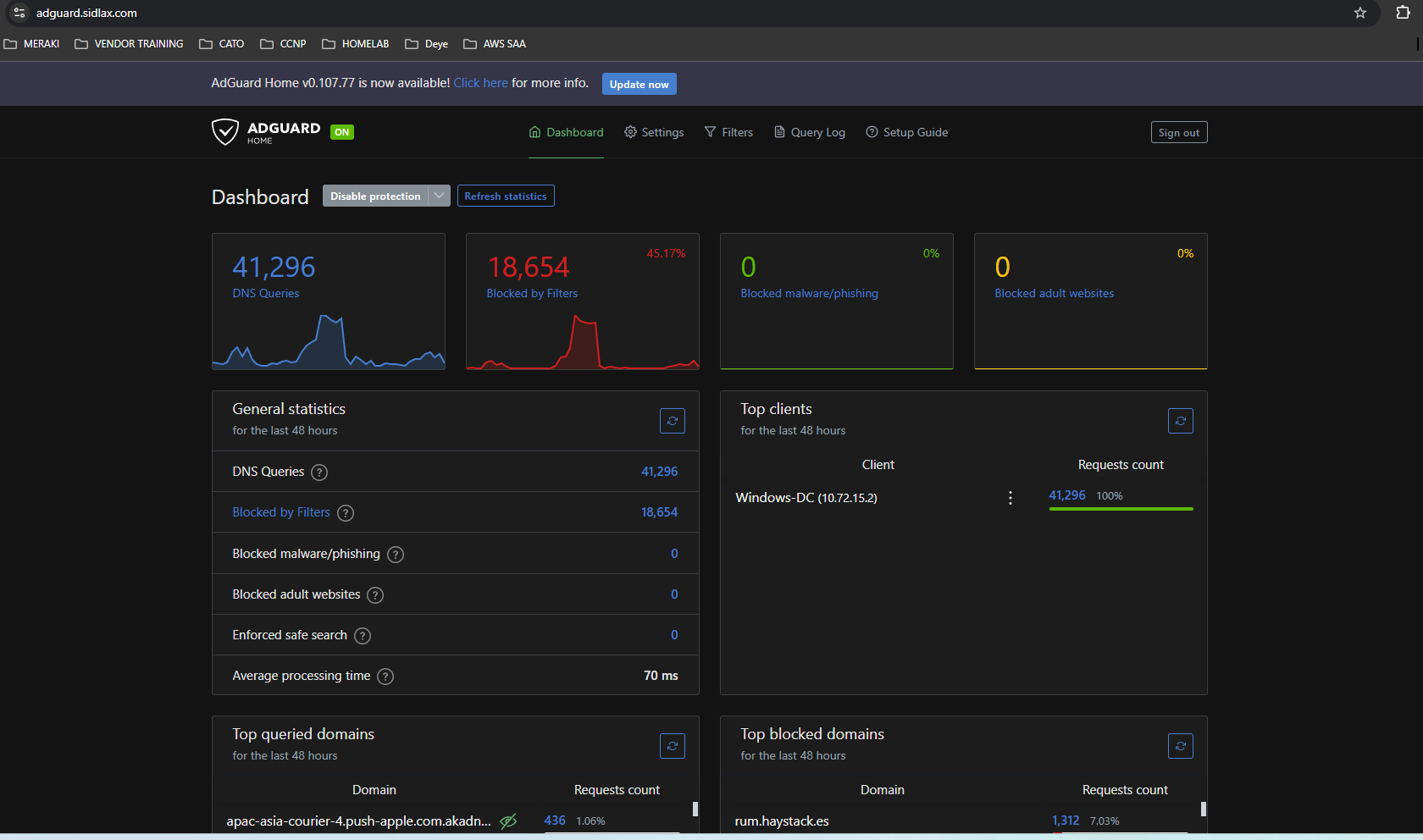Open help tooltip for Blocked malware/phishing
This screenshot has height=840, width=1423.
tap(396, 555)
